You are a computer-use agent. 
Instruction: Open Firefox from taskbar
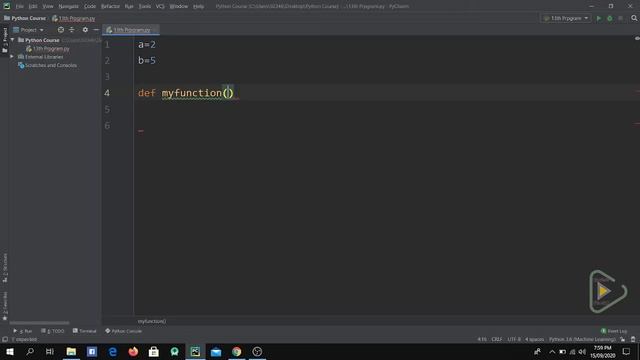(x=133, y=351)
